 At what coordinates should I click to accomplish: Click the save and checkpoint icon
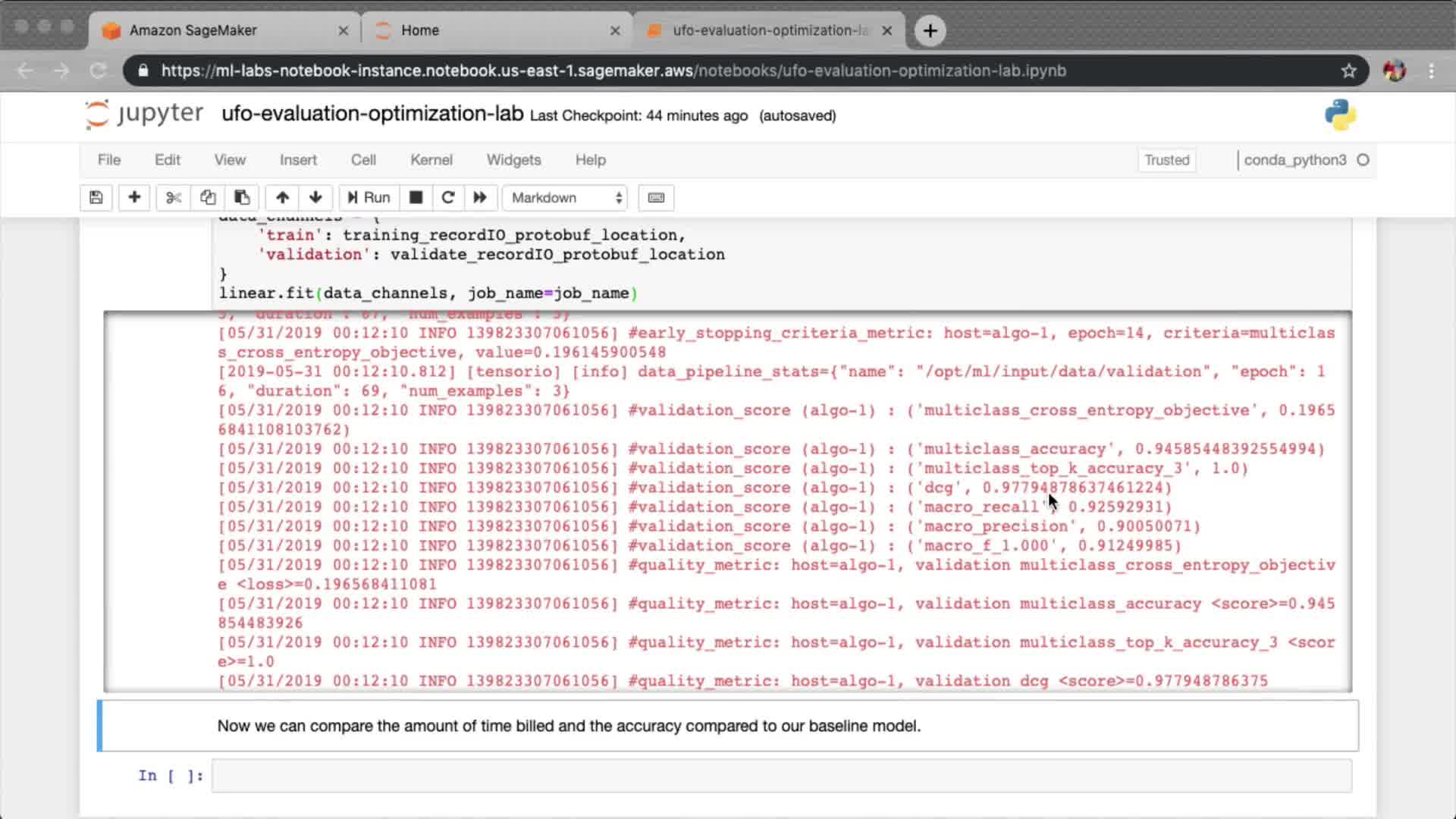click(x=96, y=198)
